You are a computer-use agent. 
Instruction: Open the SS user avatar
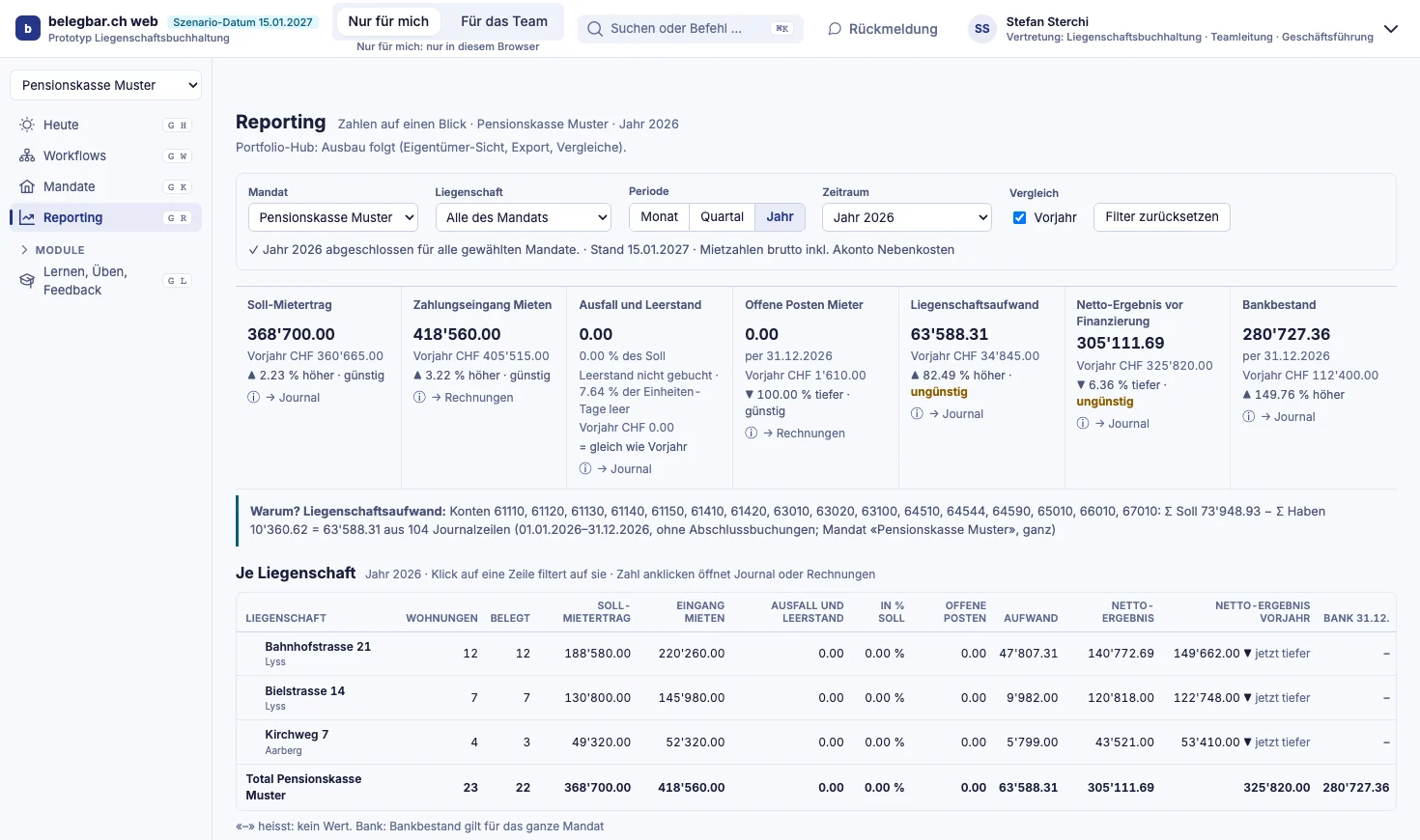point(982,29)
